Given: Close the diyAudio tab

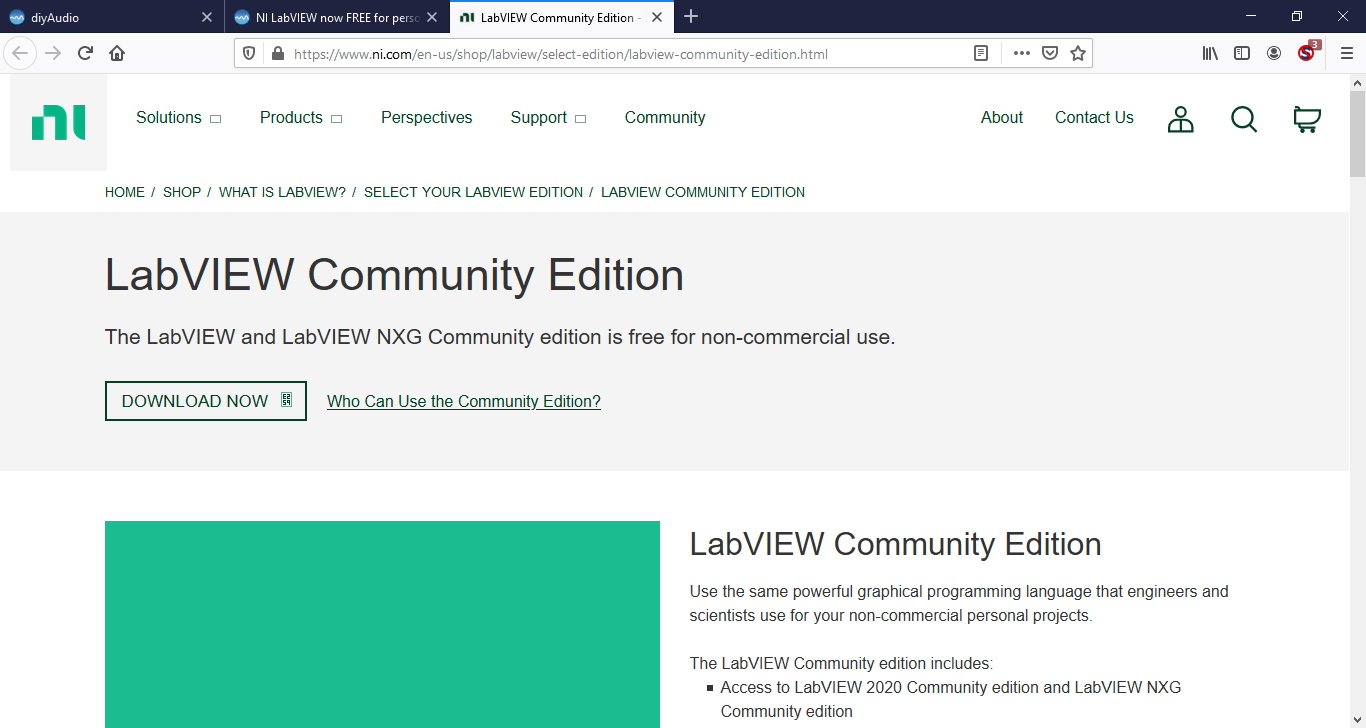Looking at the screenshot, I should (207, 17).
